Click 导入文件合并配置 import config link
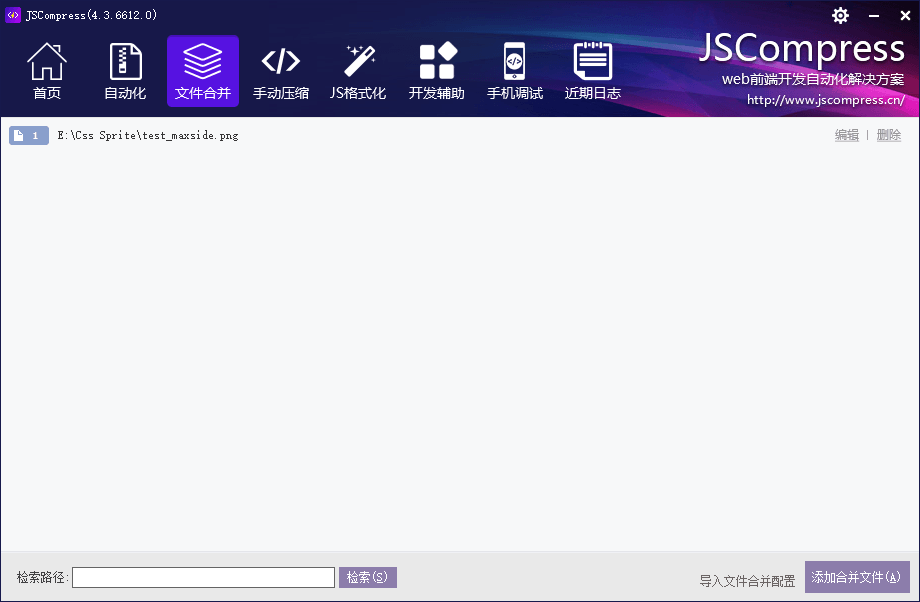 747,581
